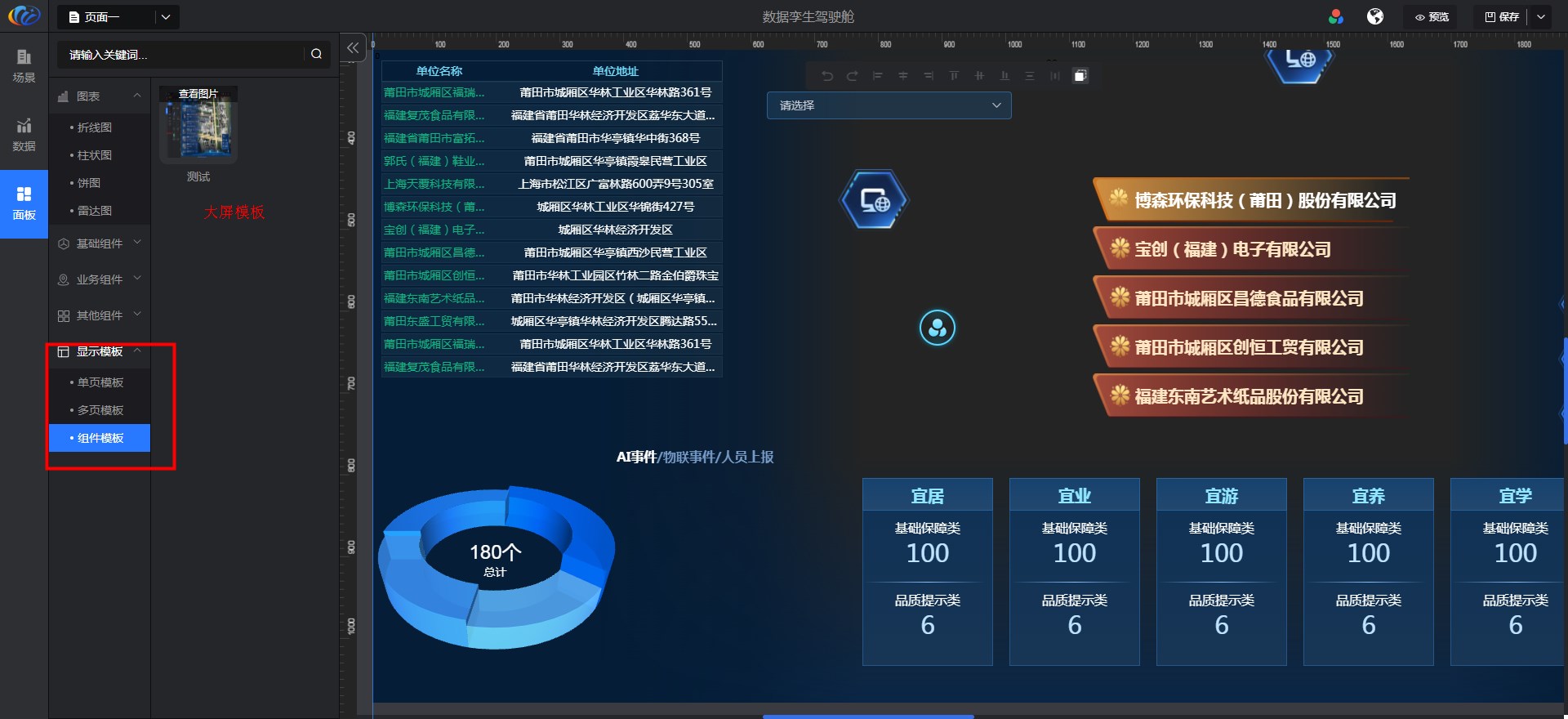Viewport: 1568px width, 719px height.
Task: Click the redo arrow in canvas toolbar
Action: click(x=852, y=76)
